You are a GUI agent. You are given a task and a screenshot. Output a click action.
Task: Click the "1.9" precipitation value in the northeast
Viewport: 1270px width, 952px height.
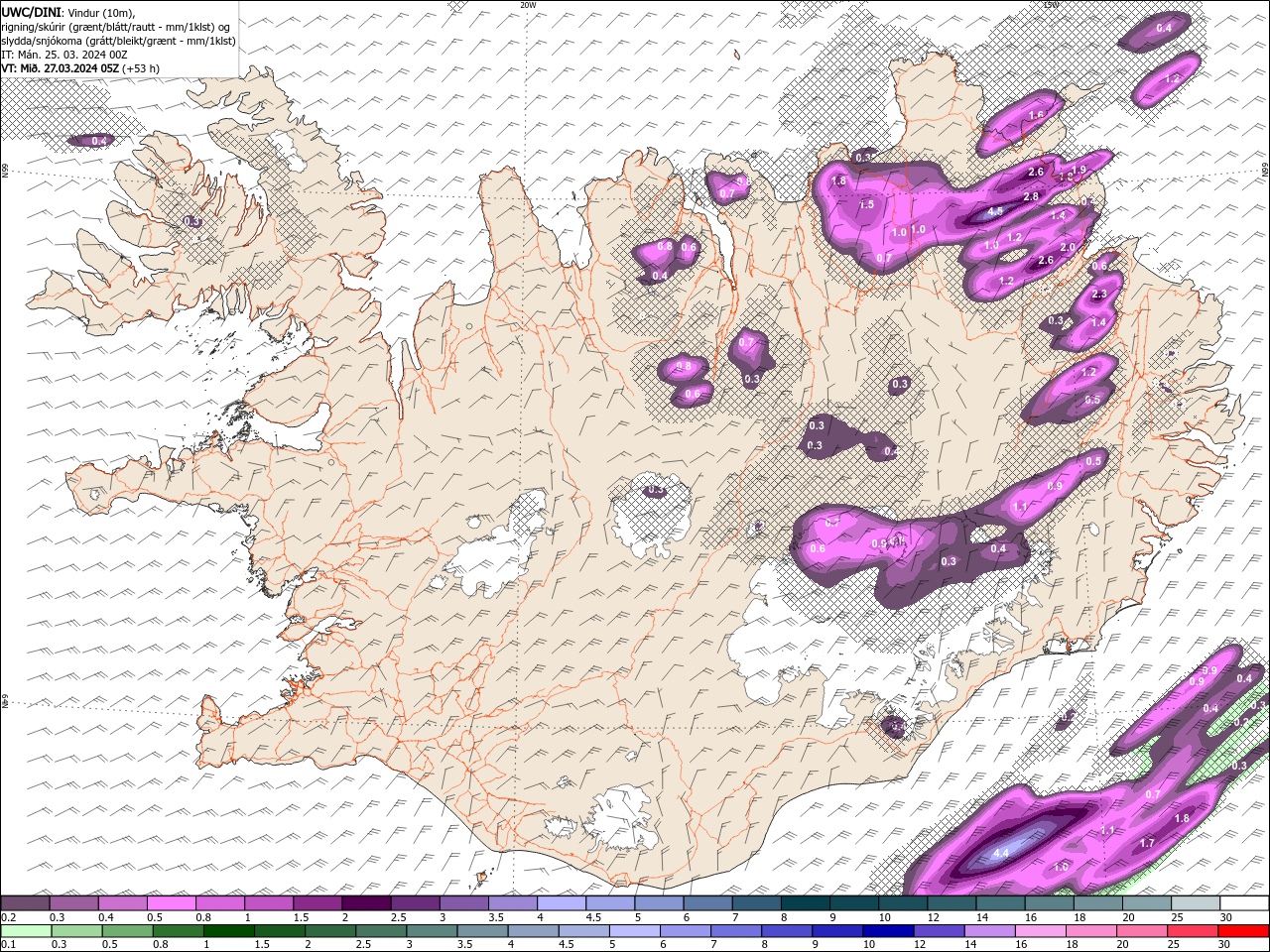point(1079,171)
